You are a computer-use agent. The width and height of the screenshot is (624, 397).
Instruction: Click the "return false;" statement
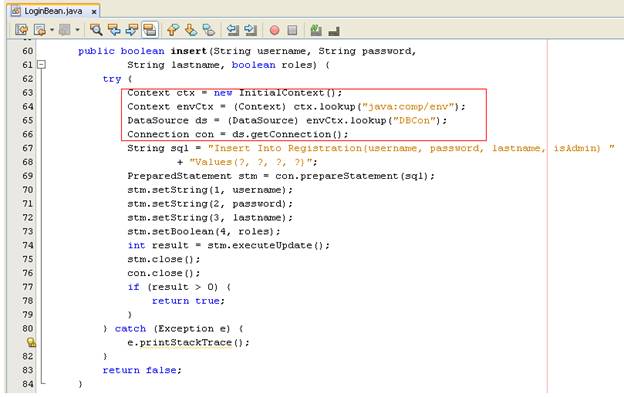point(142,370)
